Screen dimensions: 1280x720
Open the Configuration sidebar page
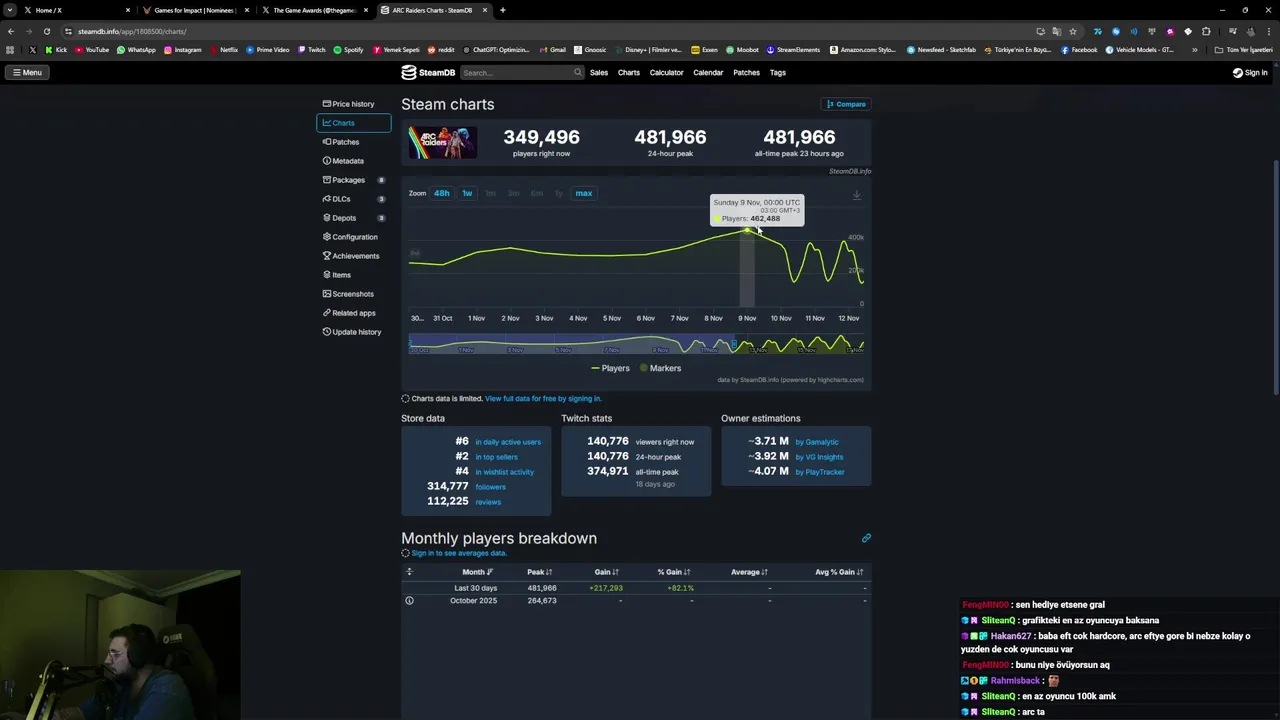(x=349, y=237)
